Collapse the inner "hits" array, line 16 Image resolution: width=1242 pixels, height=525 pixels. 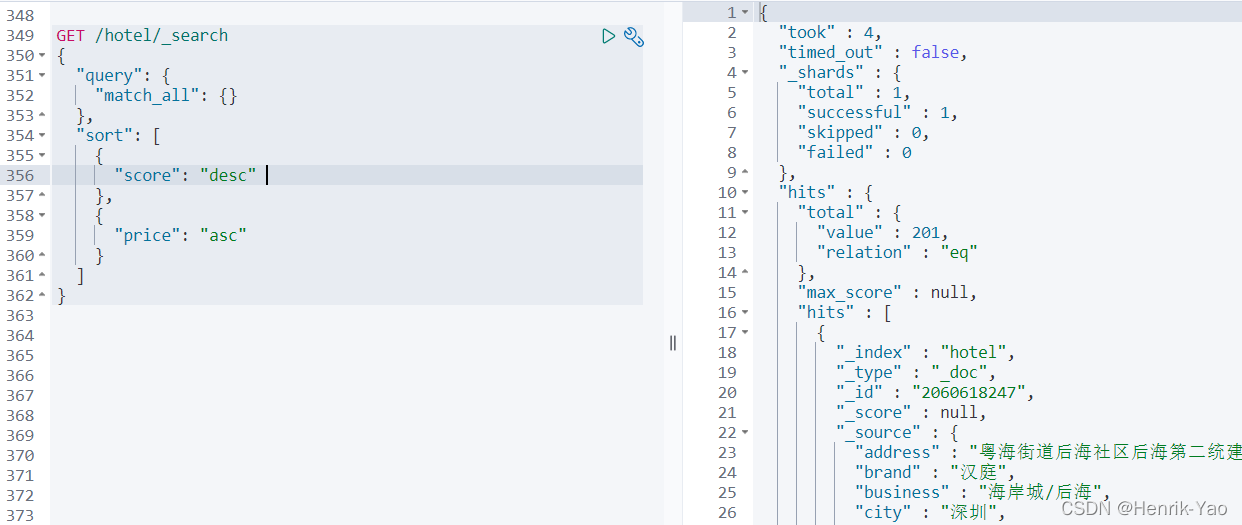[x=744, y=312]
